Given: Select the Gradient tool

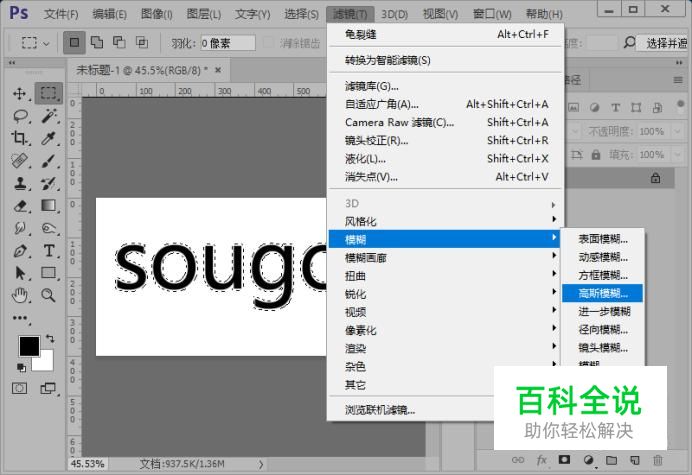Looking at the screenshot, I should 49,206.
